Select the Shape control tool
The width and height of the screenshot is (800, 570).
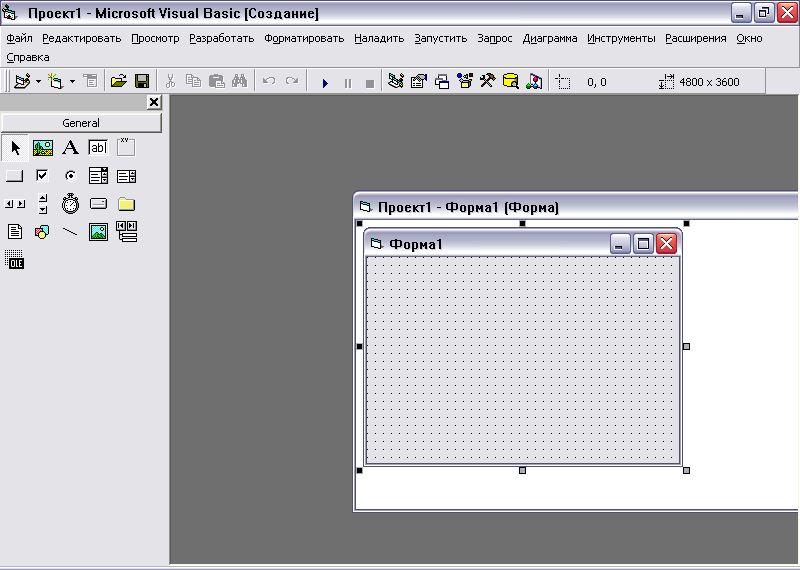42,232
